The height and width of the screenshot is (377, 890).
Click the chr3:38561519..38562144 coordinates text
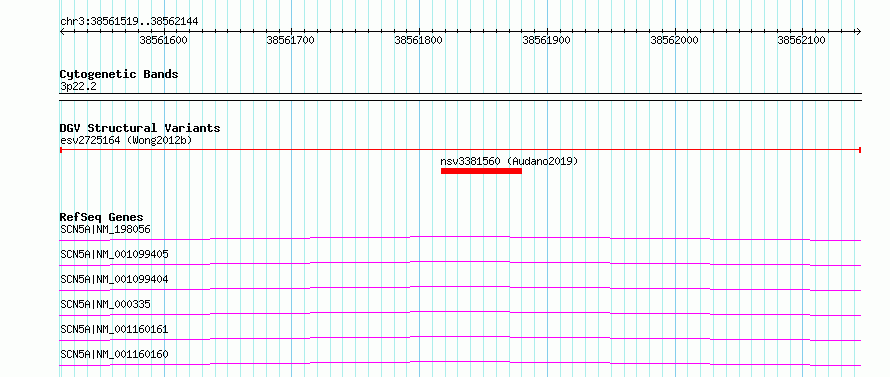tap(129, 22)
